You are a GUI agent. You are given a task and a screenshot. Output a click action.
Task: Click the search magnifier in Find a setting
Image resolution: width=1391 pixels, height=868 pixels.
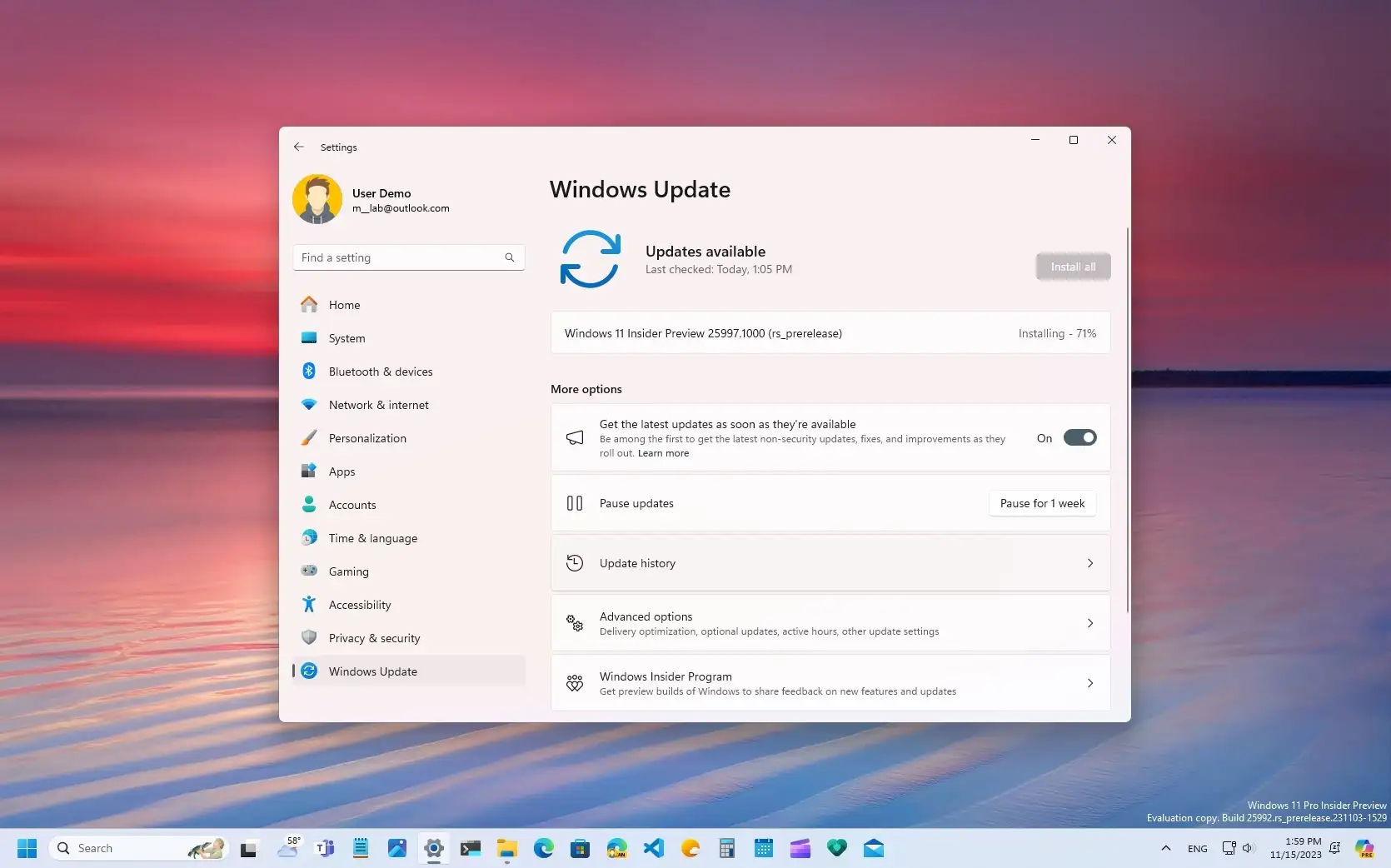(510, 257)
